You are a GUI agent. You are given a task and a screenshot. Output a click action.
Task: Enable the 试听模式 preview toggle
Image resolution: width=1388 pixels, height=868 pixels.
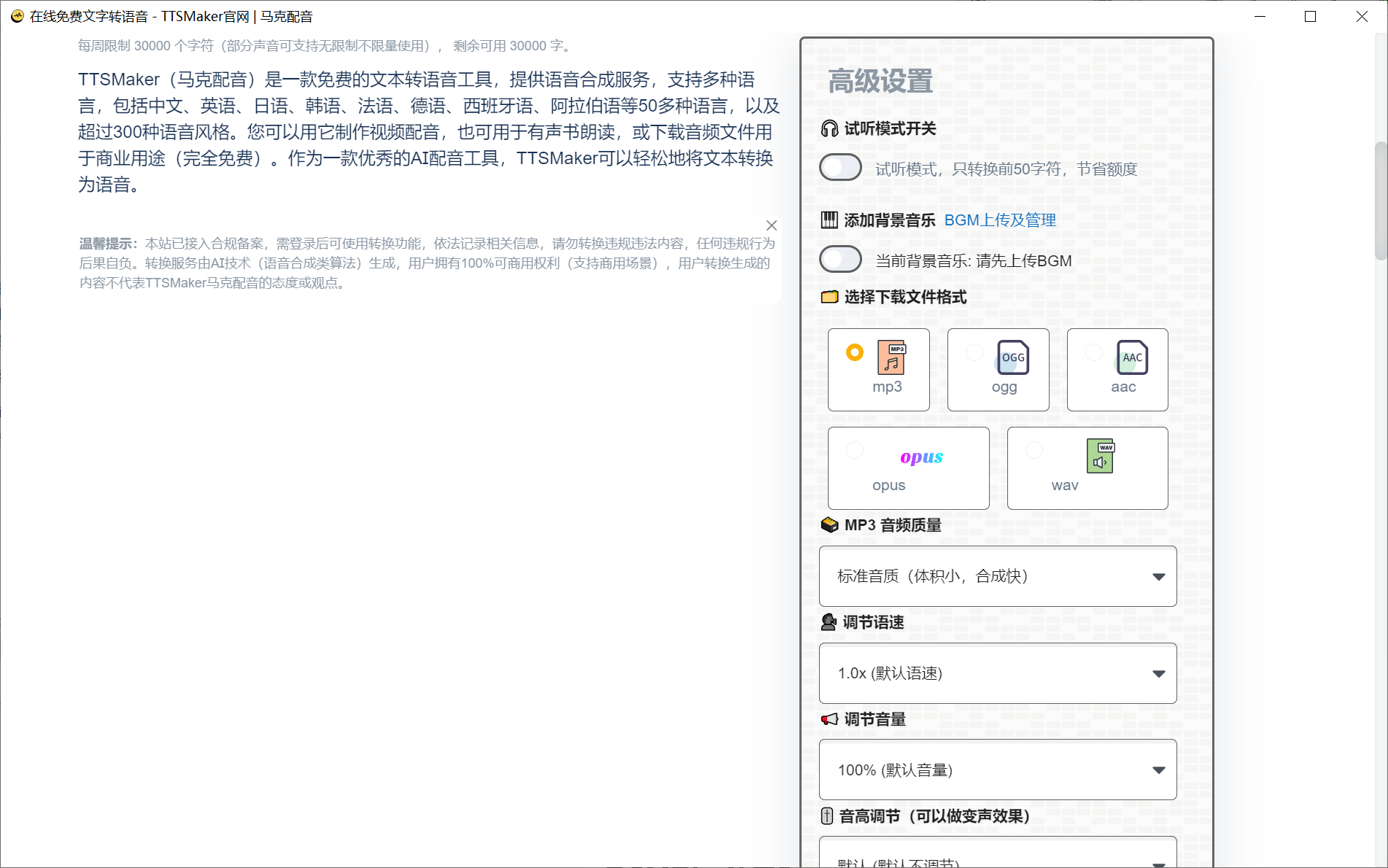click(840, 168)
